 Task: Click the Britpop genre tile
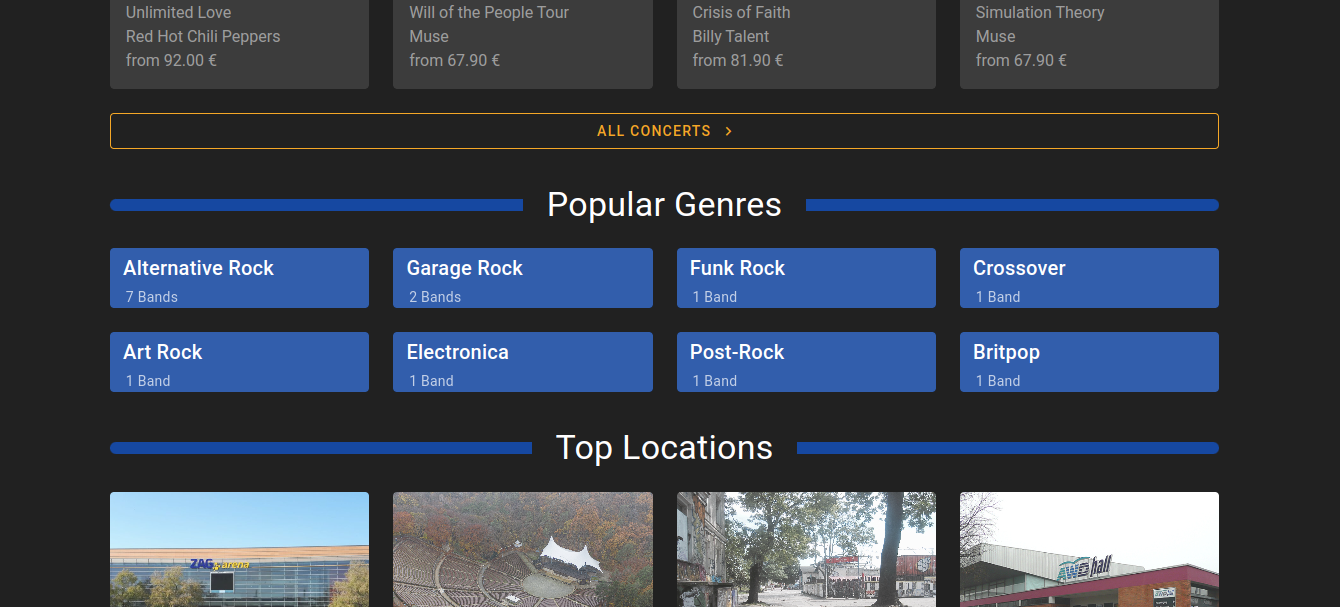1089,362
